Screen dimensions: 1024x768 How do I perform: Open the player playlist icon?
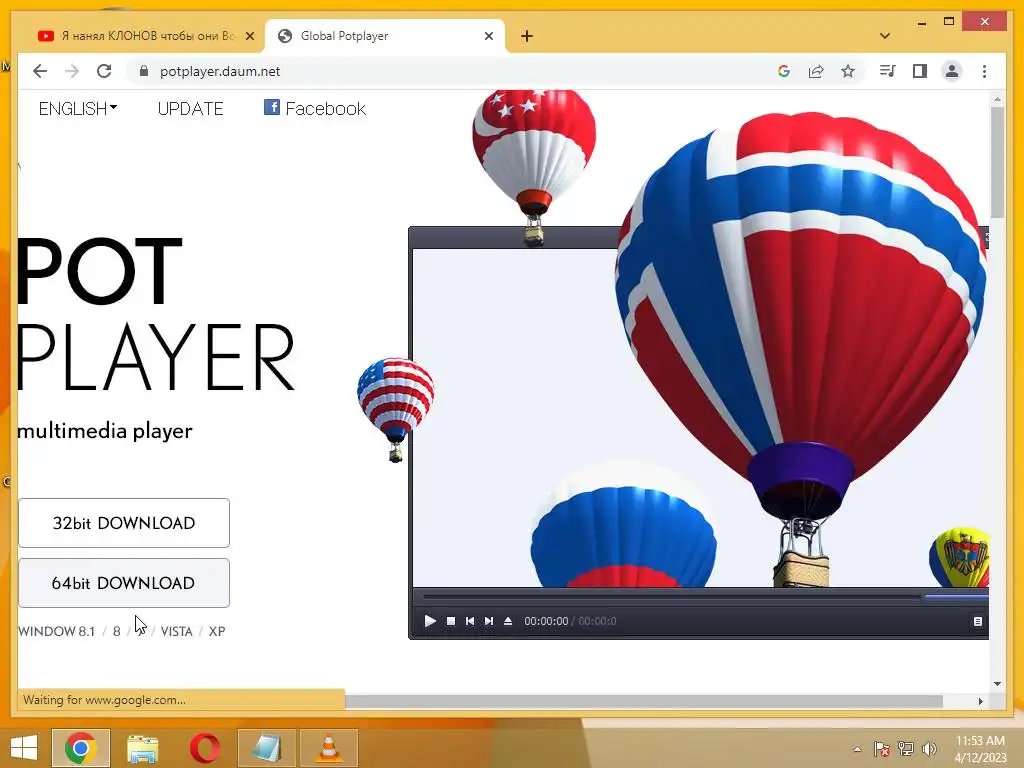point(978,621)
